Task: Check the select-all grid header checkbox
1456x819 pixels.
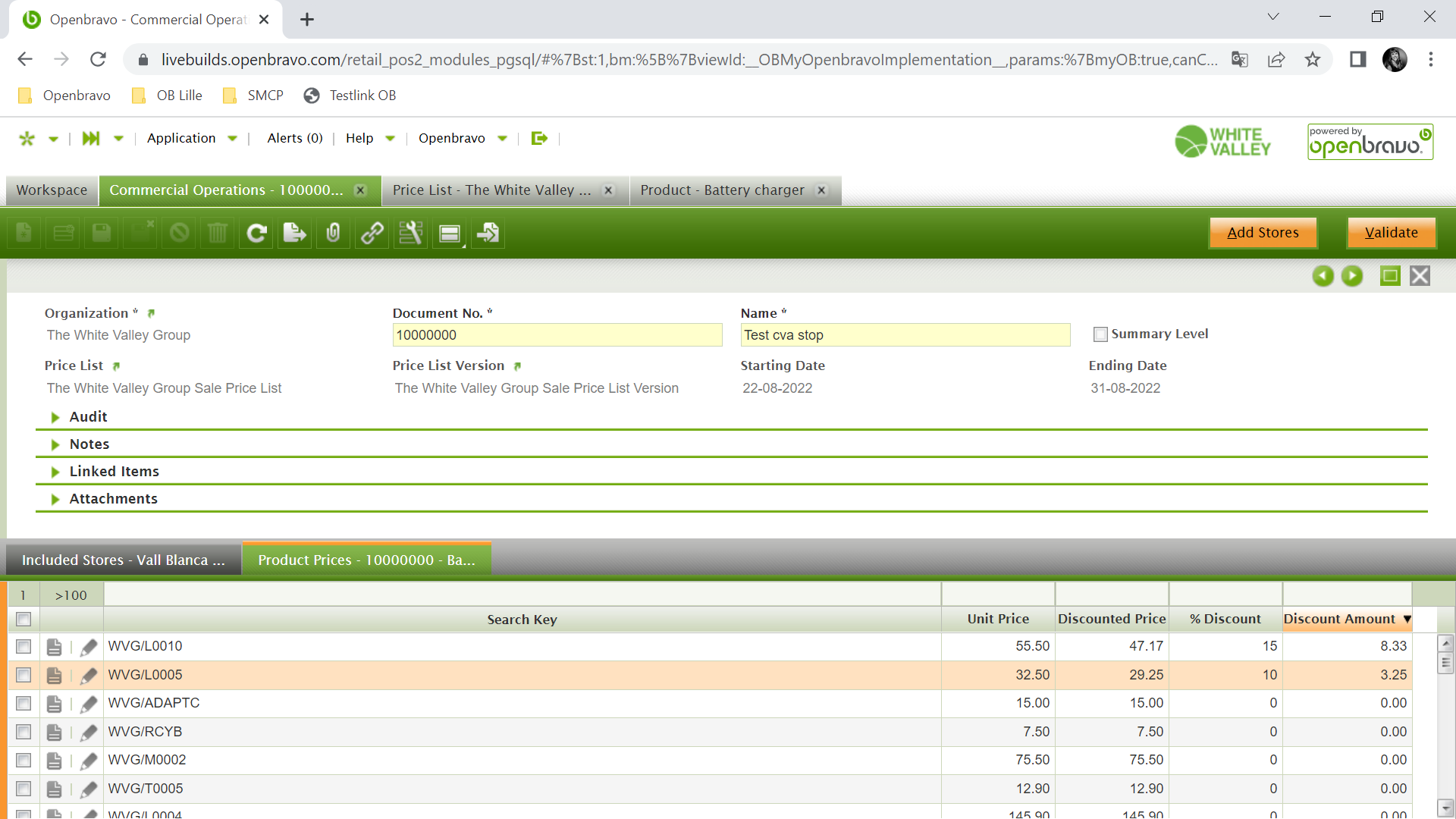Action: pyautogui.click(x=24, y=620)
